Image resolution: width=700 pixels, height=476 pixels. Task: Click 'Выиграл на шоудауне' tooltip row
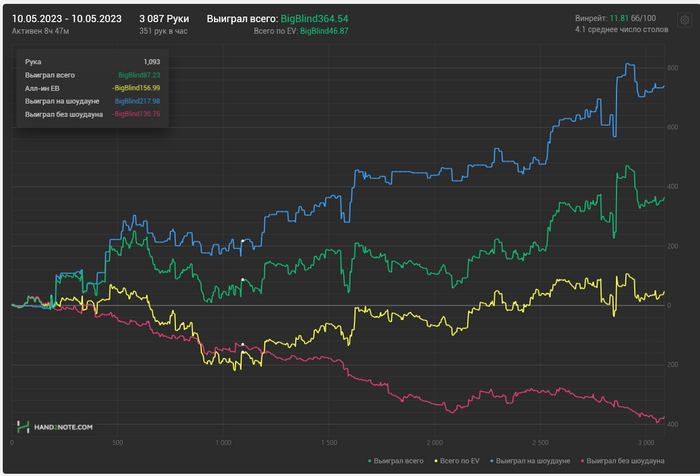pos(92,101)
